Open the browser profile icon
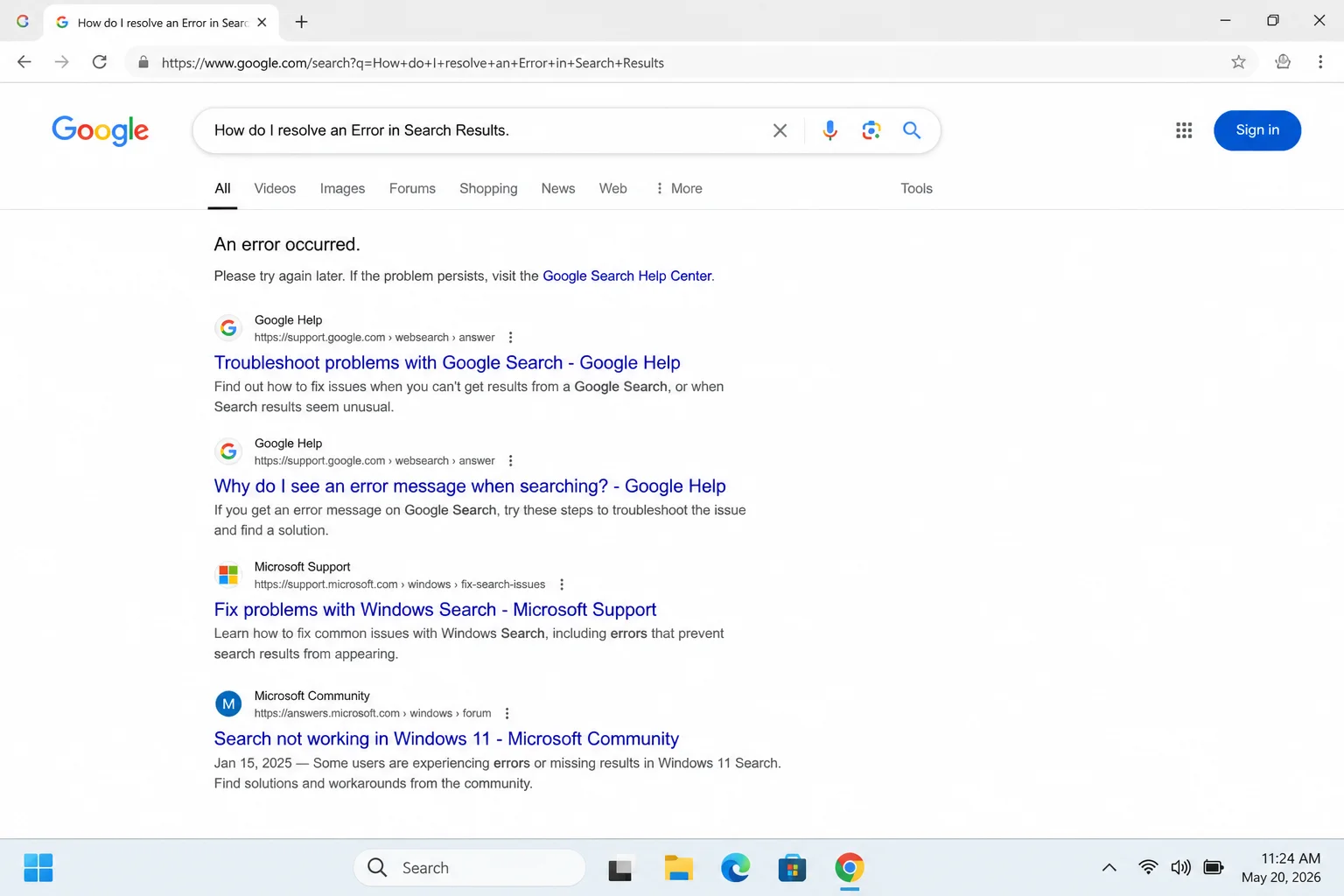Screen dimensions: 1344x896 click(1283, 62)
